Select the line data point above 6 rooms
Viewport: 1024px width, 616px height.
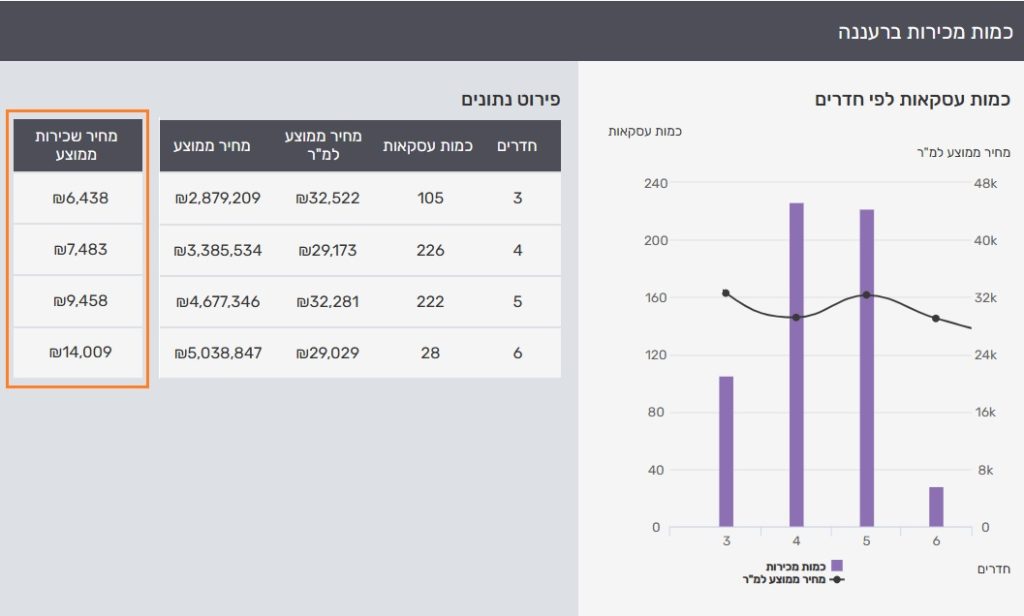[936, 318]
